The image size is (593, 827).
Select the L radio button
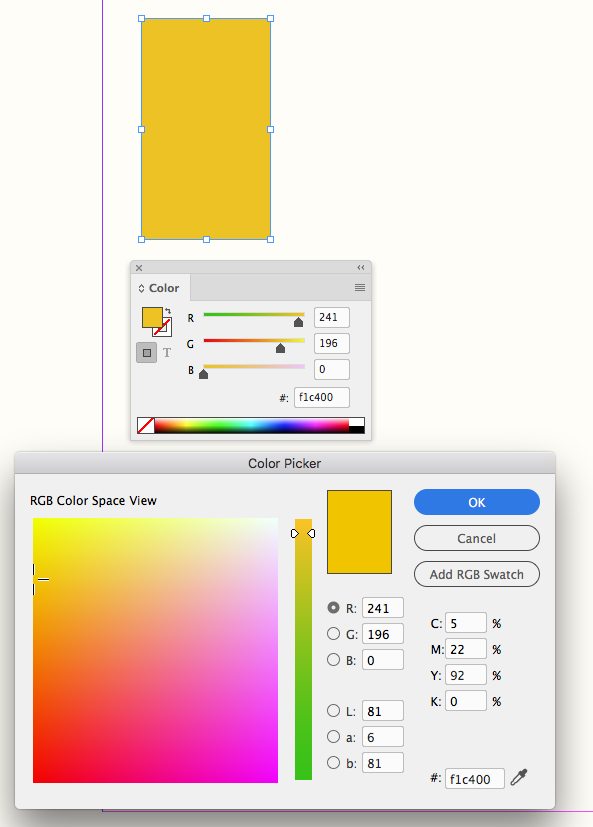pos(334,711)
